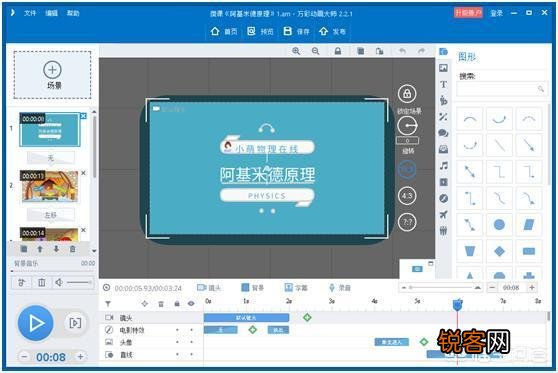Open the speech bubble library icon

[443, 133]
